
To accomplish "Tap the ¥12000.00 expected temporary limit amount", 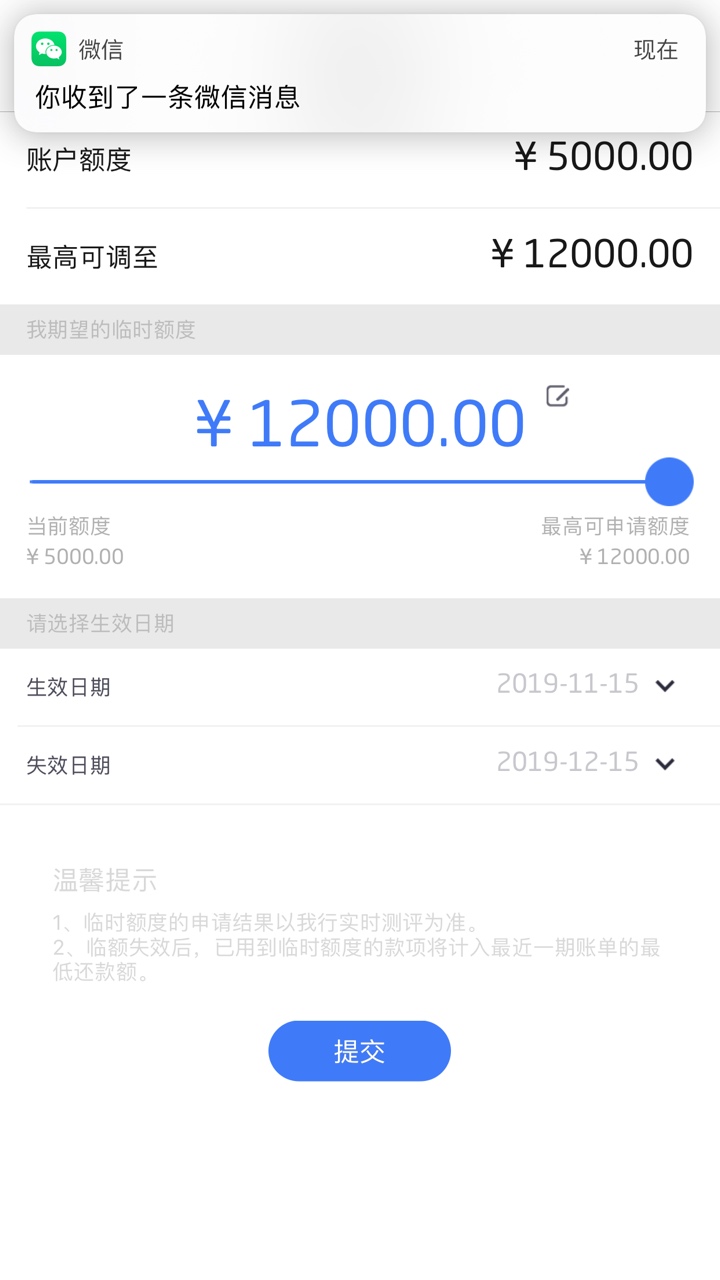I will point(360,424).
